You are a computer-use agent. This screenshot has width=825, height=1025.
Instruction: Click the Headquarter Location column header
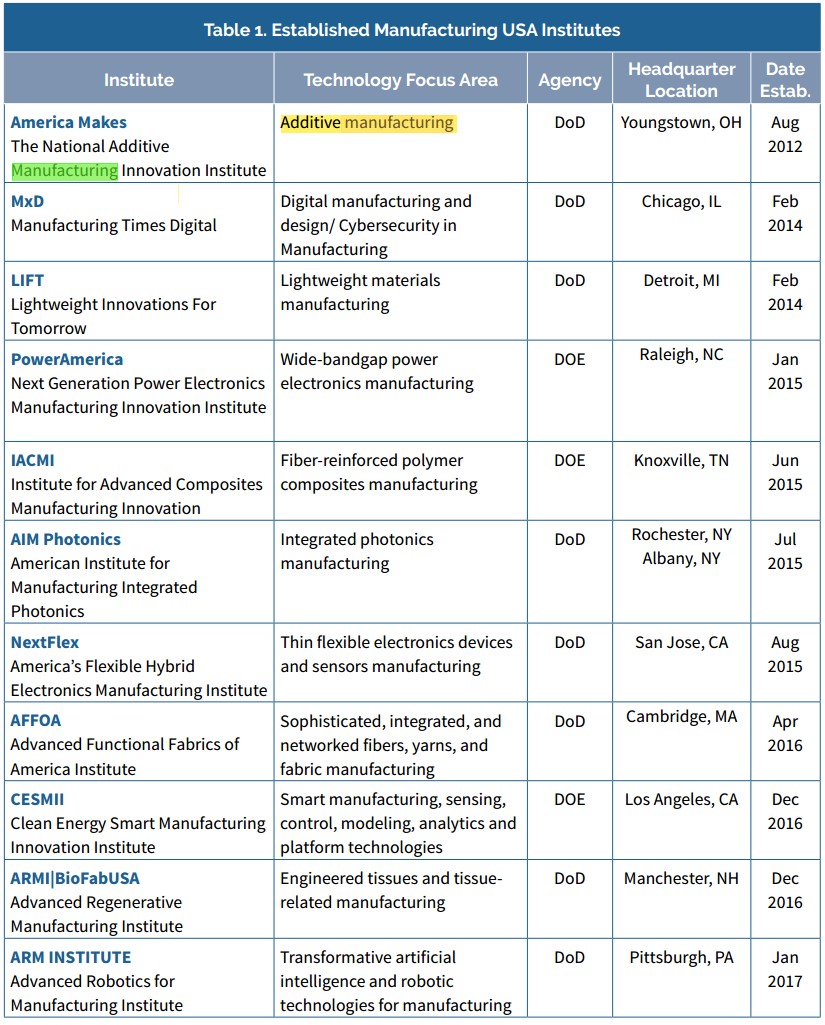click(x=681, y=78)
